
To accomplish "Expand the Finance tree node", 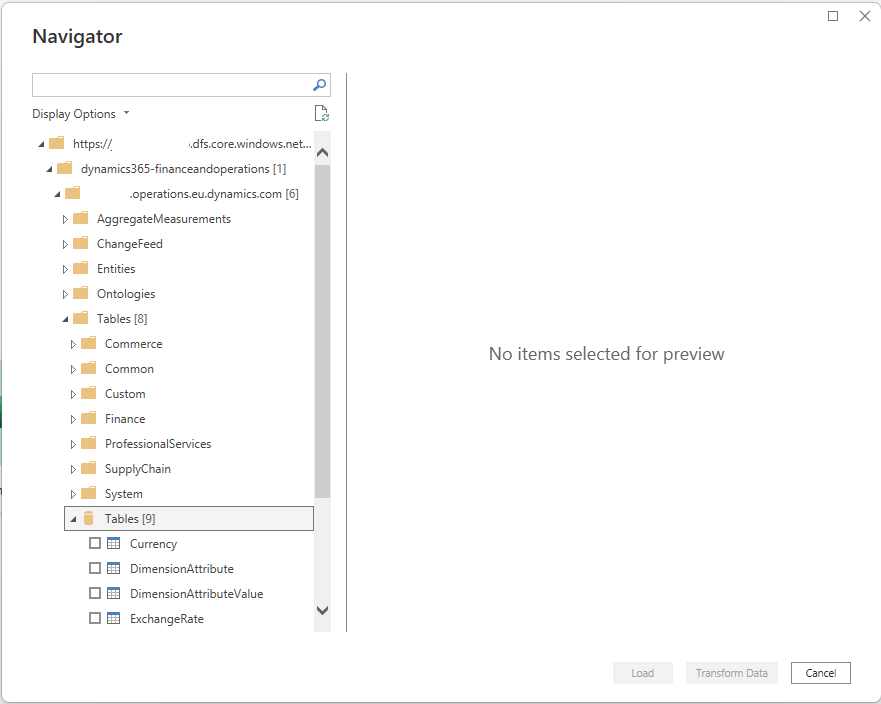I will coord(72,418).
